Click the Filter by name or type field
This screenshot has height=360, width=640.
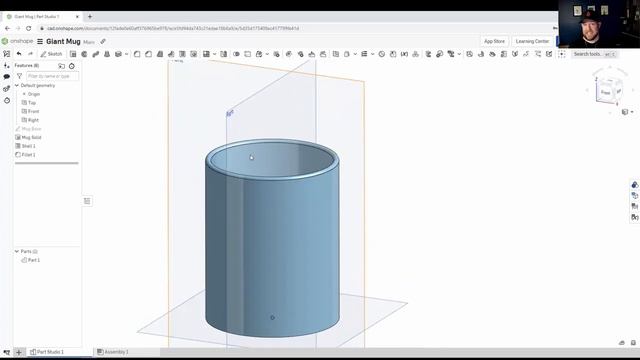pos(52,76)
